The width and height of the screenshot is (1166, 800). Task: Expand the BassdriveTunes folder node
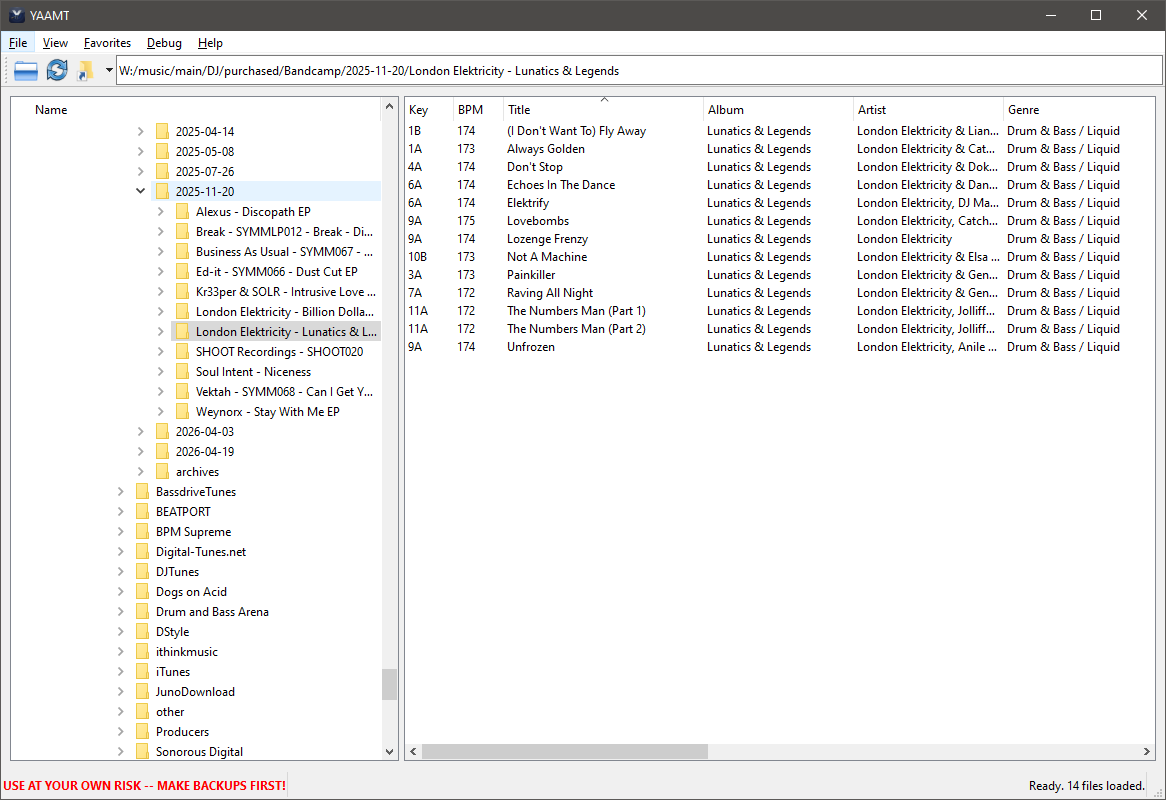[x=120, y=491]
